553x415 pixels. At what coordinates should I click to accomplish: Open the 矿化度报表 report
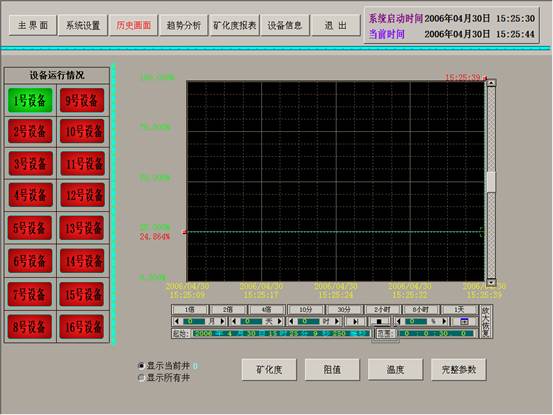pos(235,25)
